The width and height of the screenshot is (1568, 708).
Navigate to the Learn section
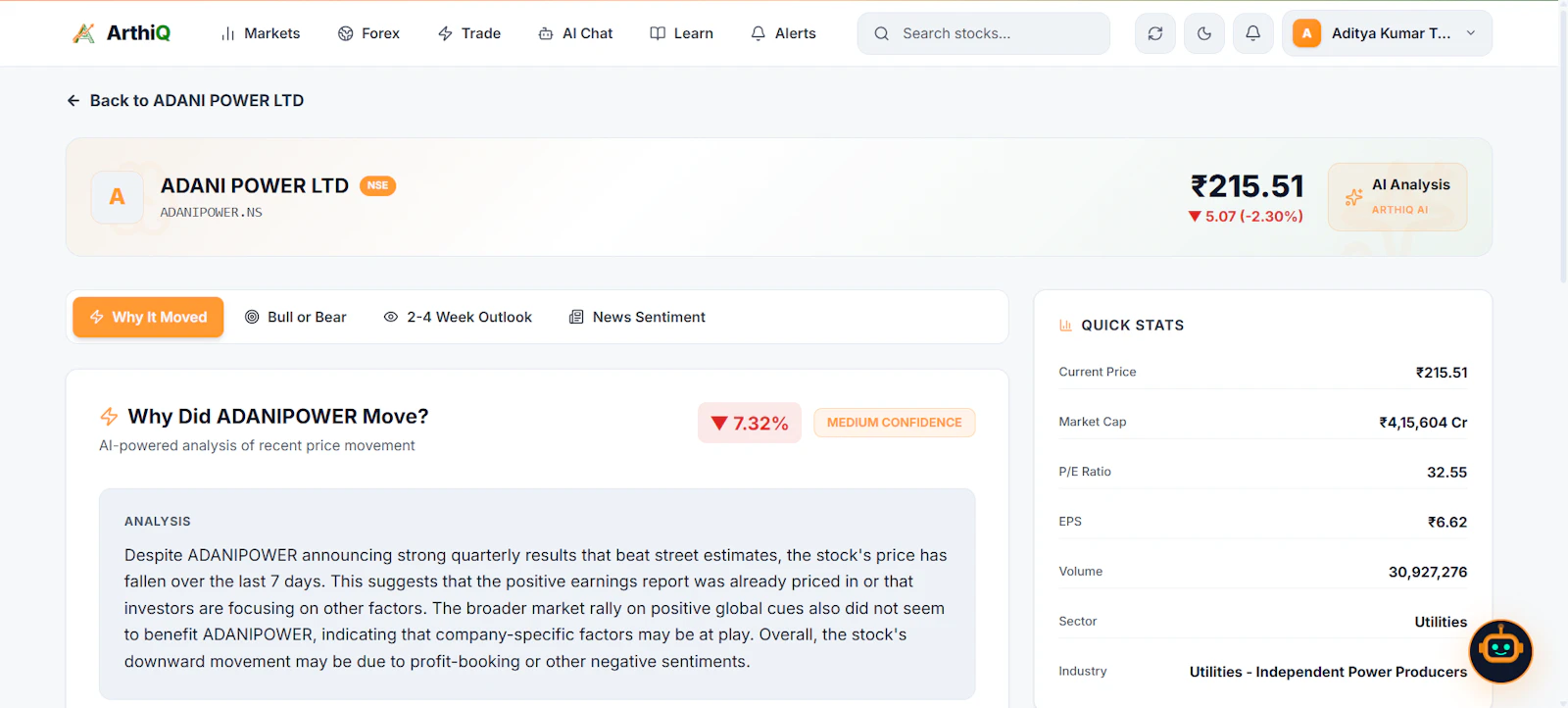(682, 33)
